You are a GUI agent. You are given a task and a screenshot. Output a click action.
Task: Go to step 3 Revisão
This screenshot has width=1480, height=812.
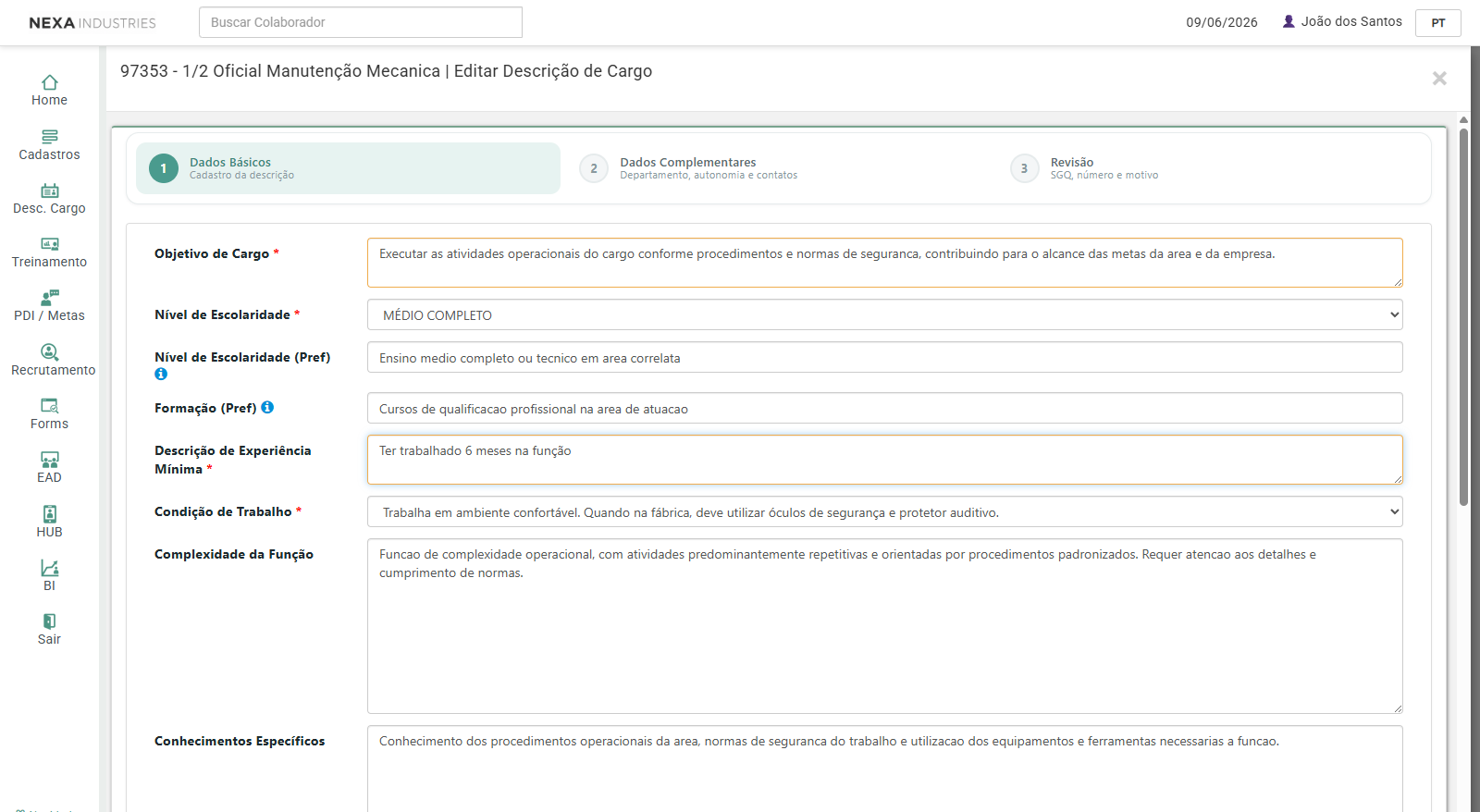point(1084,168)
